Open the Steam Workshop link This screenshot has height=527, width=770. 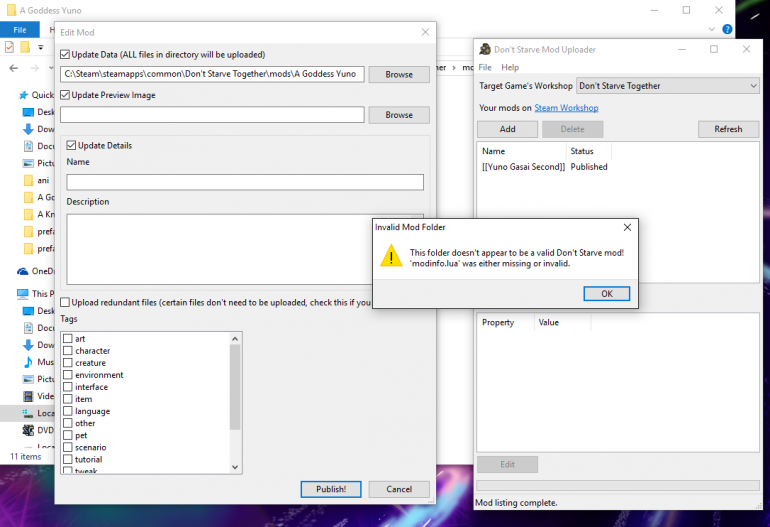566,108
